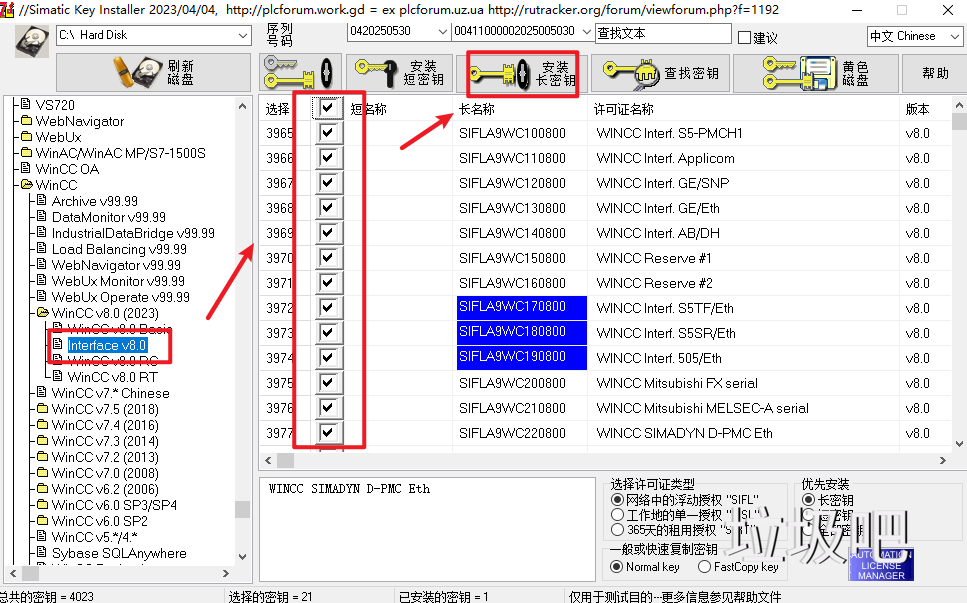Select the FastCopy key radio option
Screen dimensions: 967x603
705,567
